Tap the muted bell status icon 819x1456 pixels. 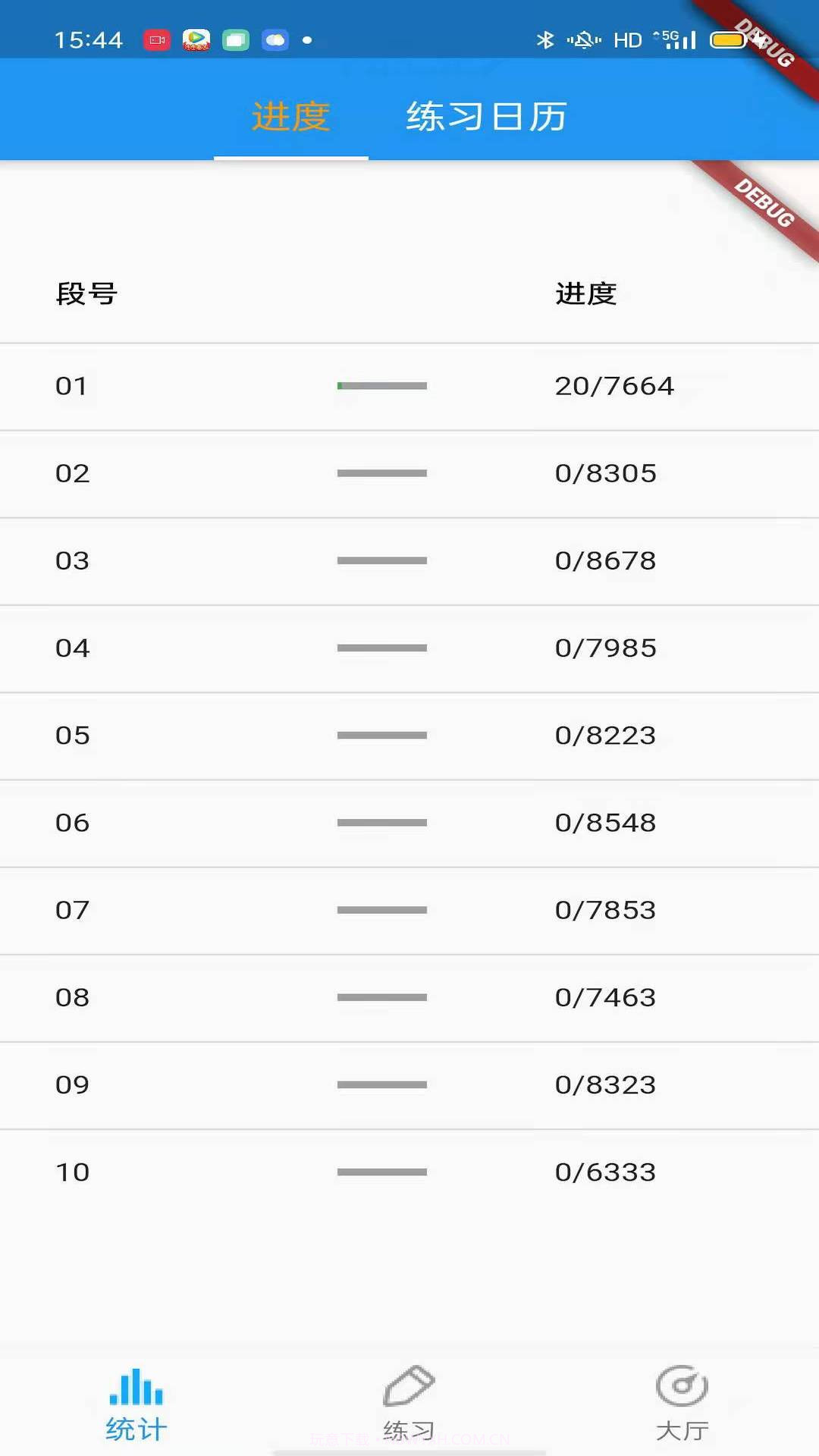click(584, 39)
